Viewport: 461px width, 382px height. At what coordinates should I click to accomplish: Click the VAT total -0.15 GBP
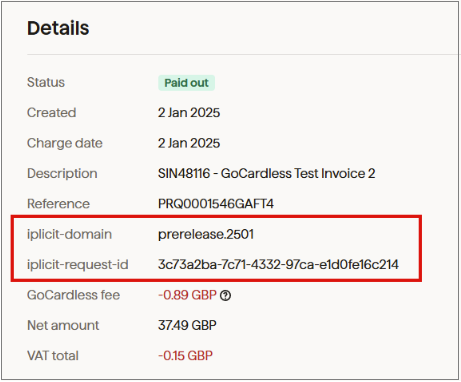point(185,356)
